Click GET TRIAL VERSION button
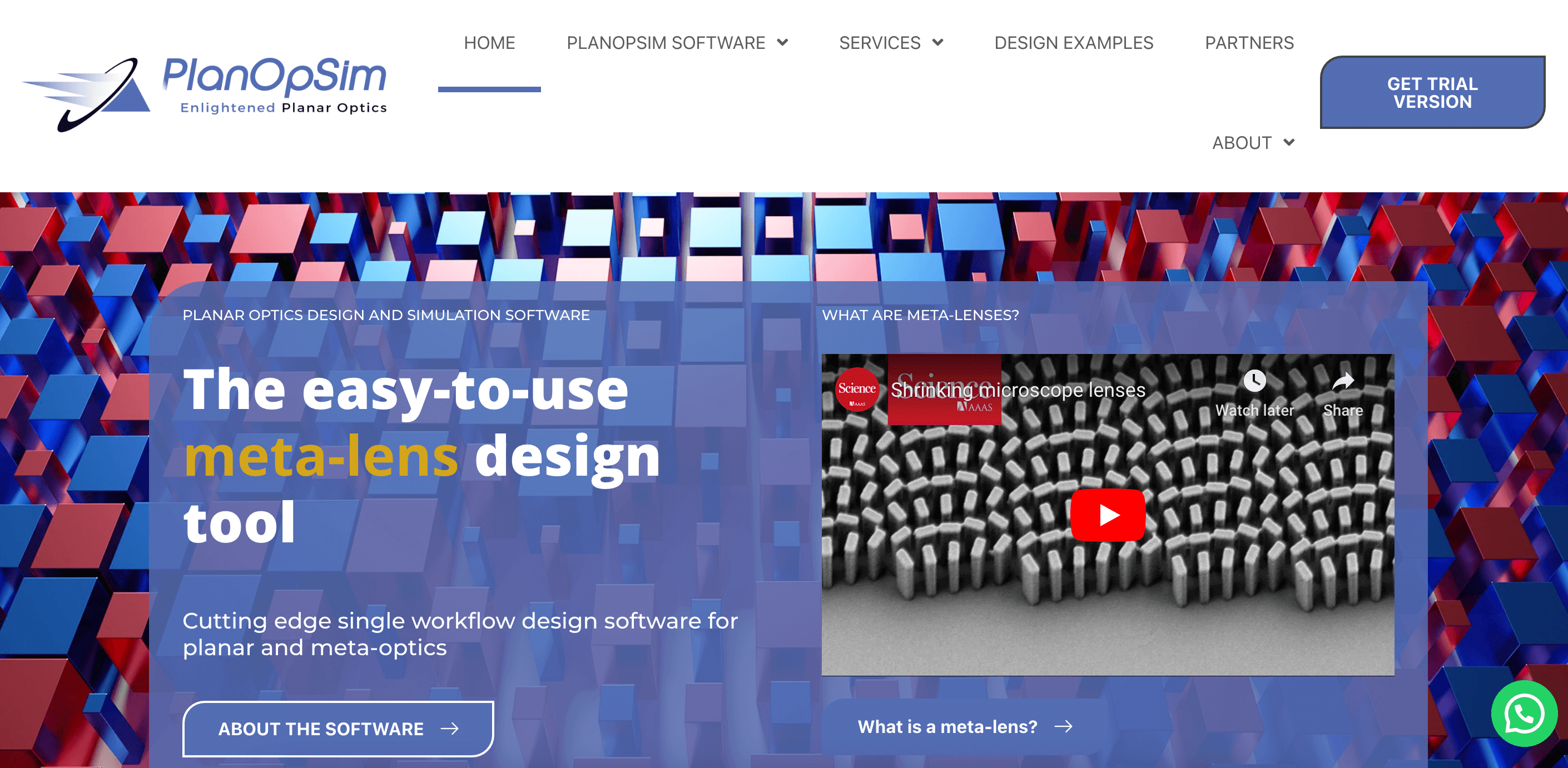1568x768 pixels. 1432,92
